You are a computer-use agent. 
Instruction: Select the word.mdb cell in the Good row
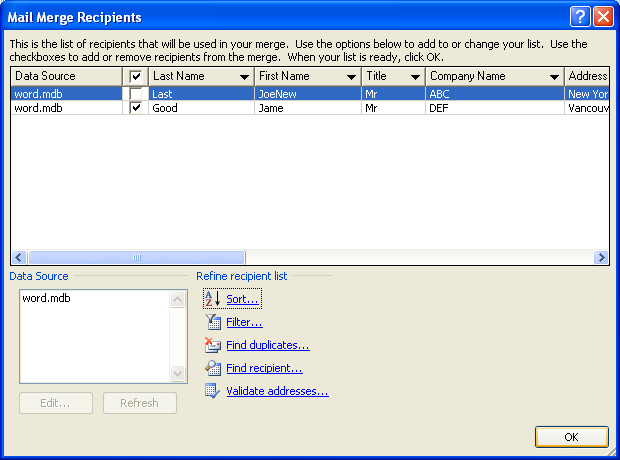(66, 108)
